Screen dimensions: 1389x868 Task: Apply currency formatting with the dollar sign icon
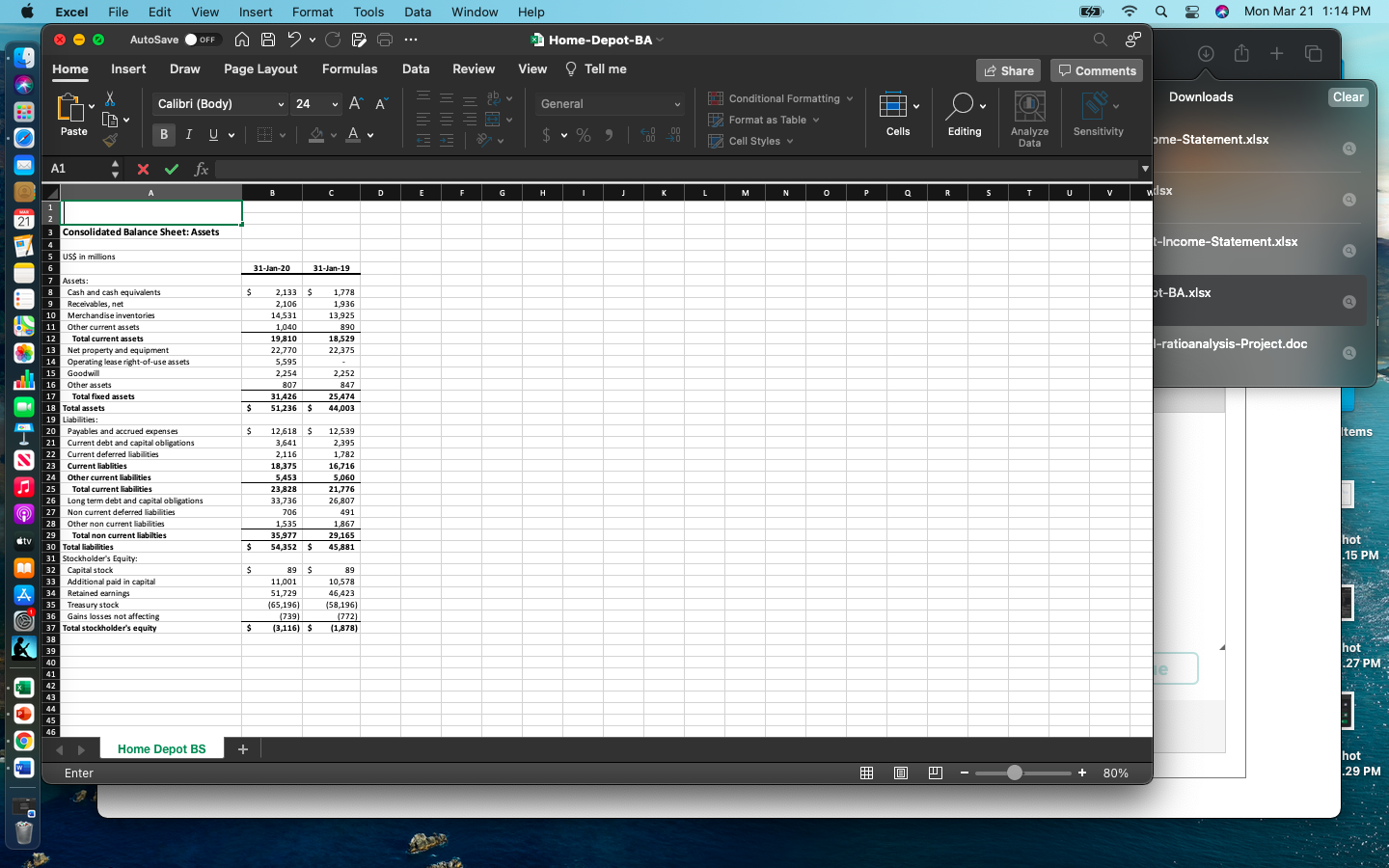pos(548,135)
